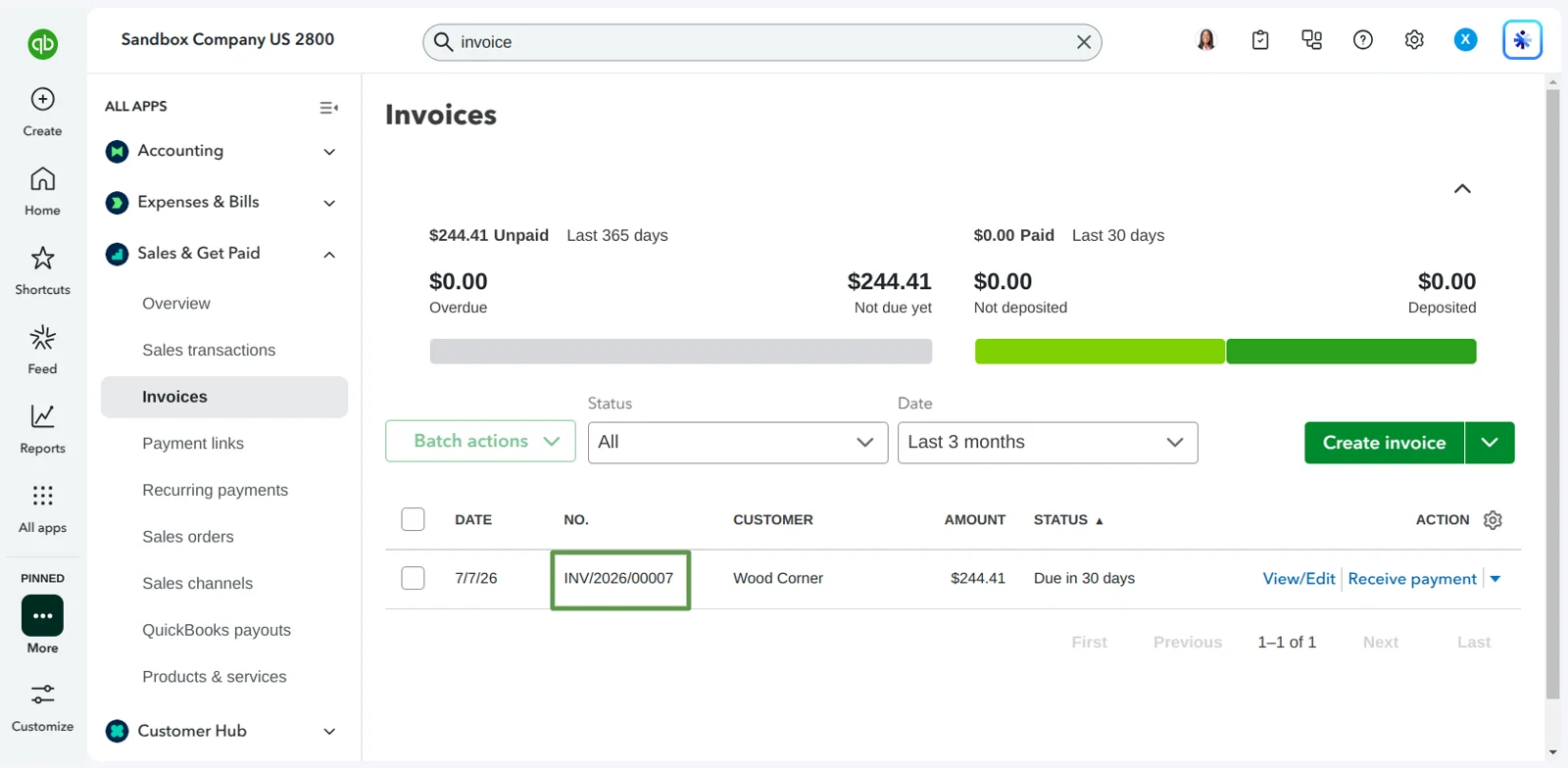Tick the select-all invoices checkbox

tap(413, 519)
